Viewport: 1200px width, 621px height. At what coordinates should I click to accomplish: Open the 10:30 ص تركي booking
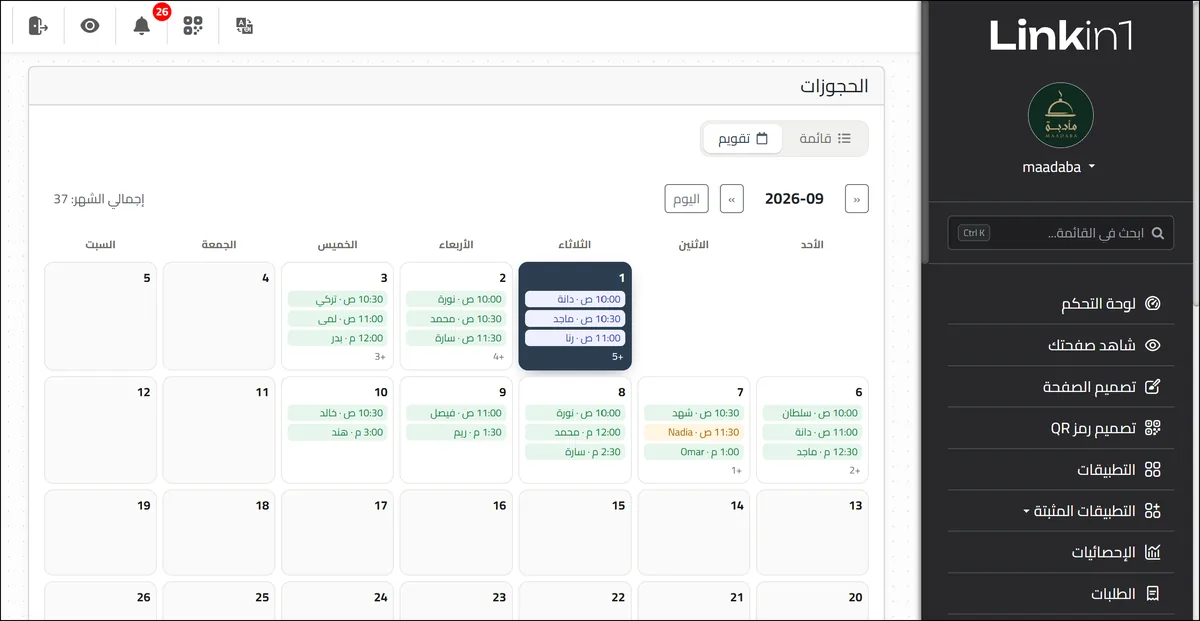(338, 299)
